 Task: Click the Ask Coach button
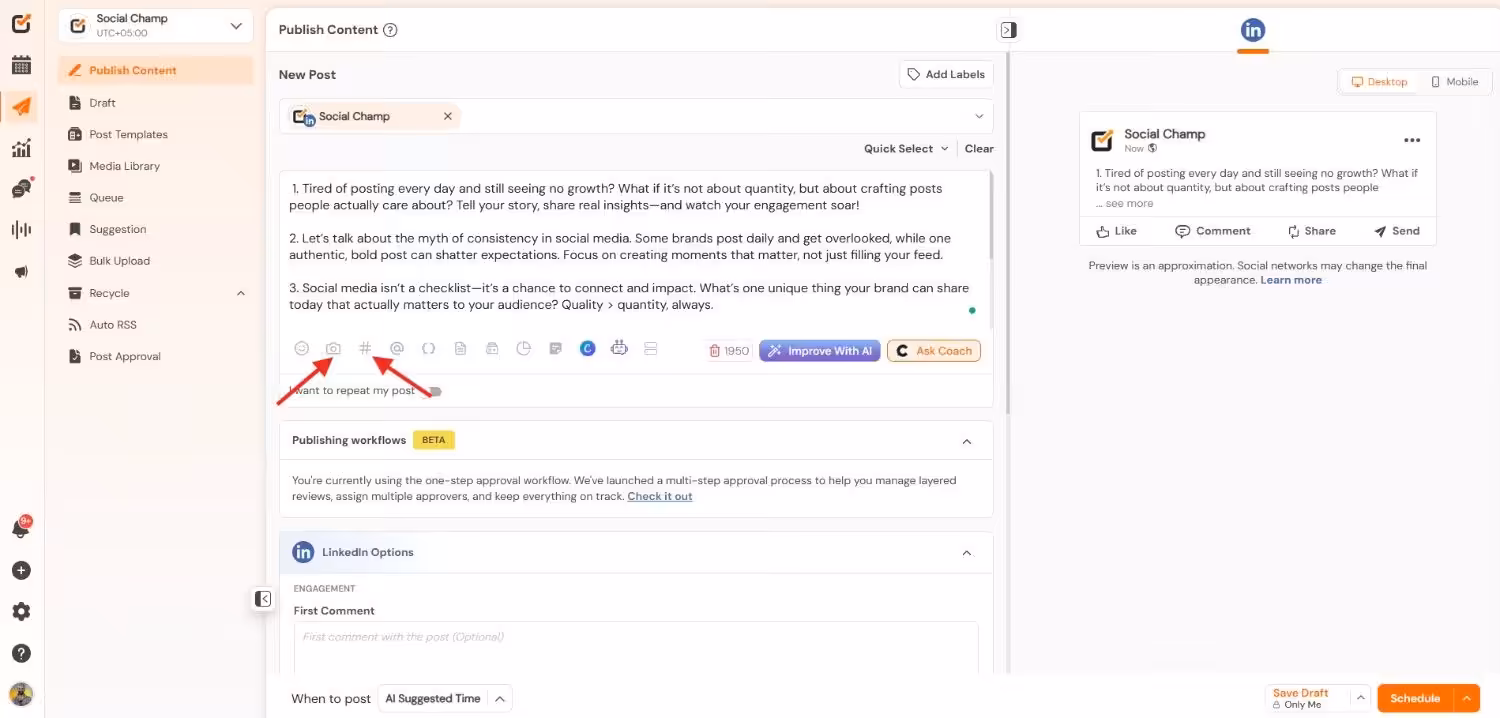pos(934,351)
